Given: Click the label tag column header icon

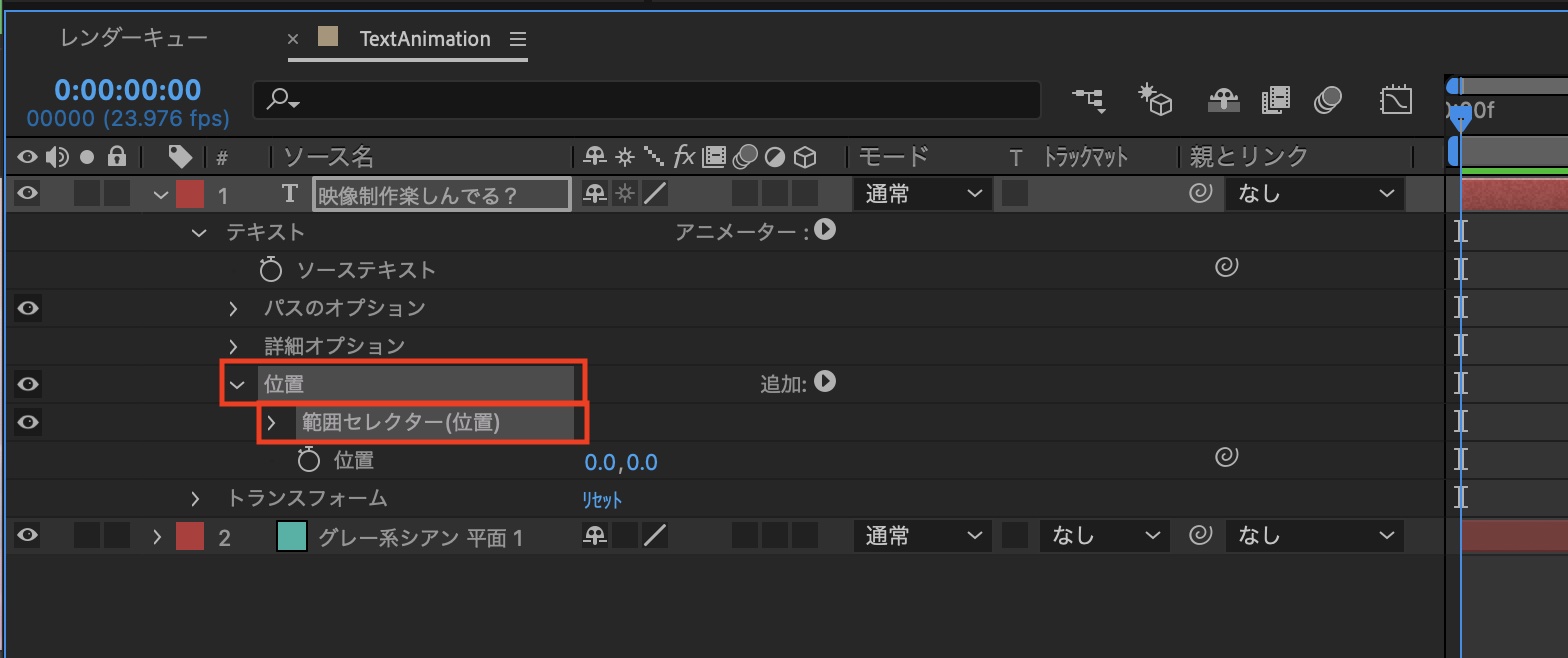Looking at the screenshot, I should [180, 156].
